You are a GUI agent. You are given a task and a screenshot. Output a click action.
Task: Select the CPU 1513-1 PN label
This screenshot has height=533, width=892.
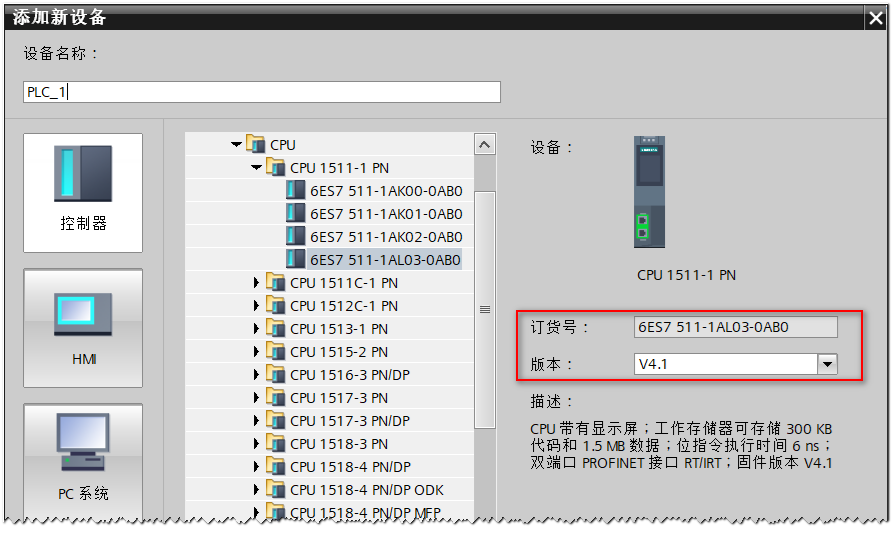click(x=339, y=329)
